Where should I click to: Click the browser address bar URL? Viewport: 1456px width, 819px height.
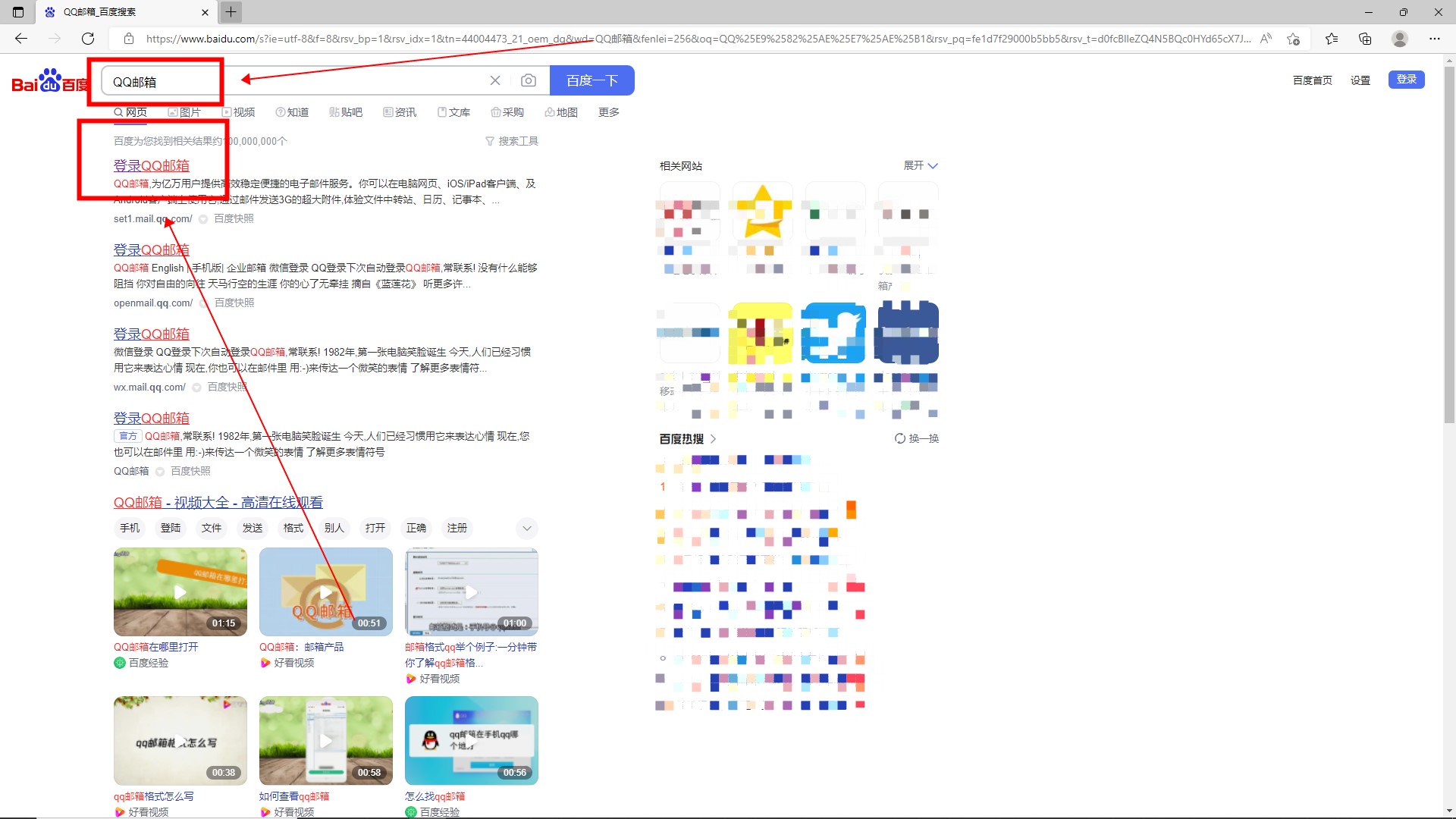[698, 39]
